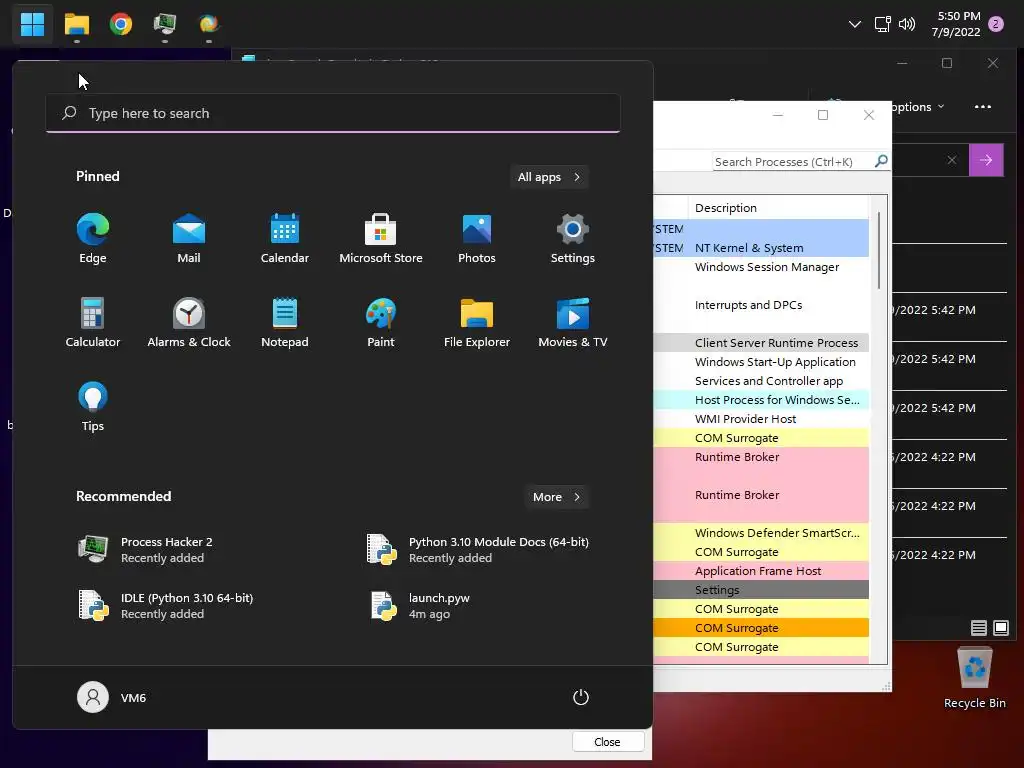Launch Calculator
1024x768 pixels.
93,323
